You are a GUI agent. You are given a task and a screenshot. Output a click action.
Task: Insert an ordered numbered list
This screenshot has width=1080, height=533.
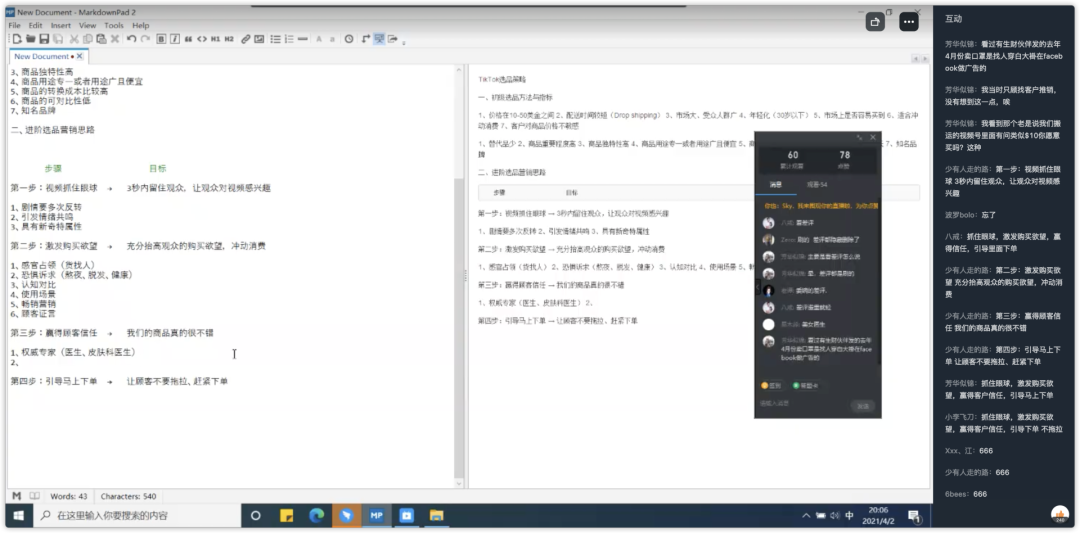click(x=289, y=39)
